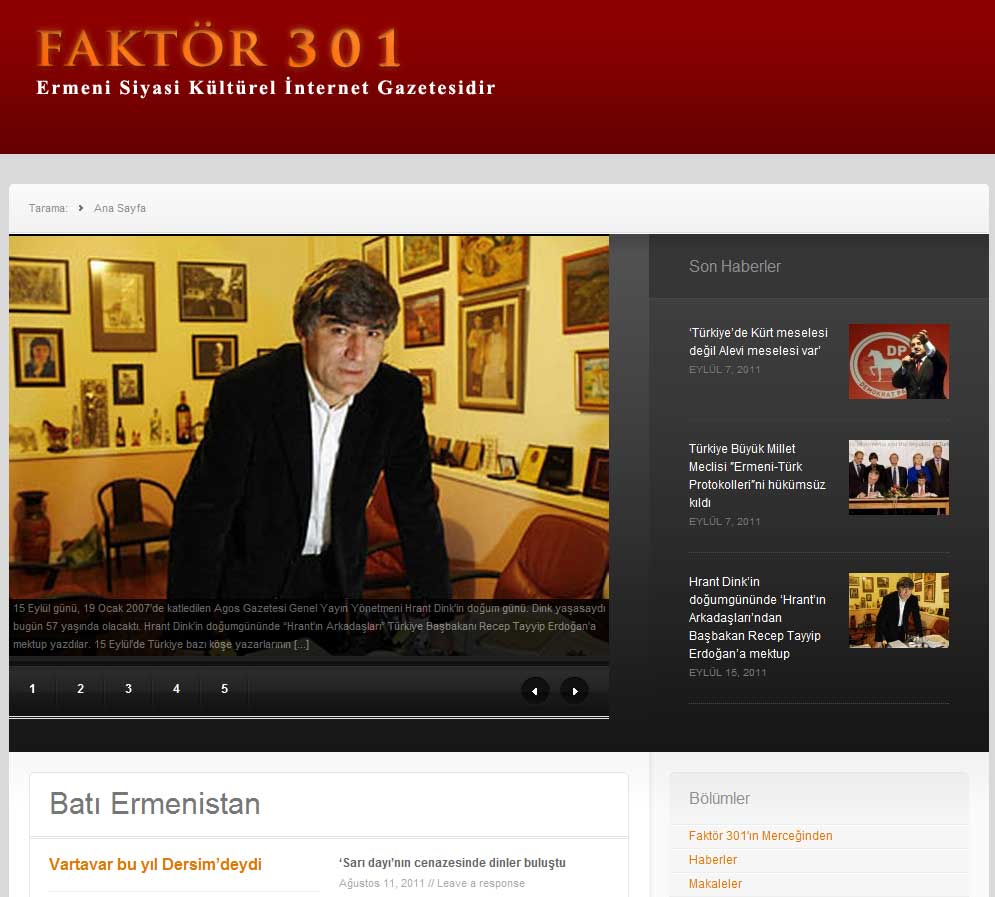The image size is (995, 897).
Task: Select slide 3 in the slideshow
Action: 128,689
